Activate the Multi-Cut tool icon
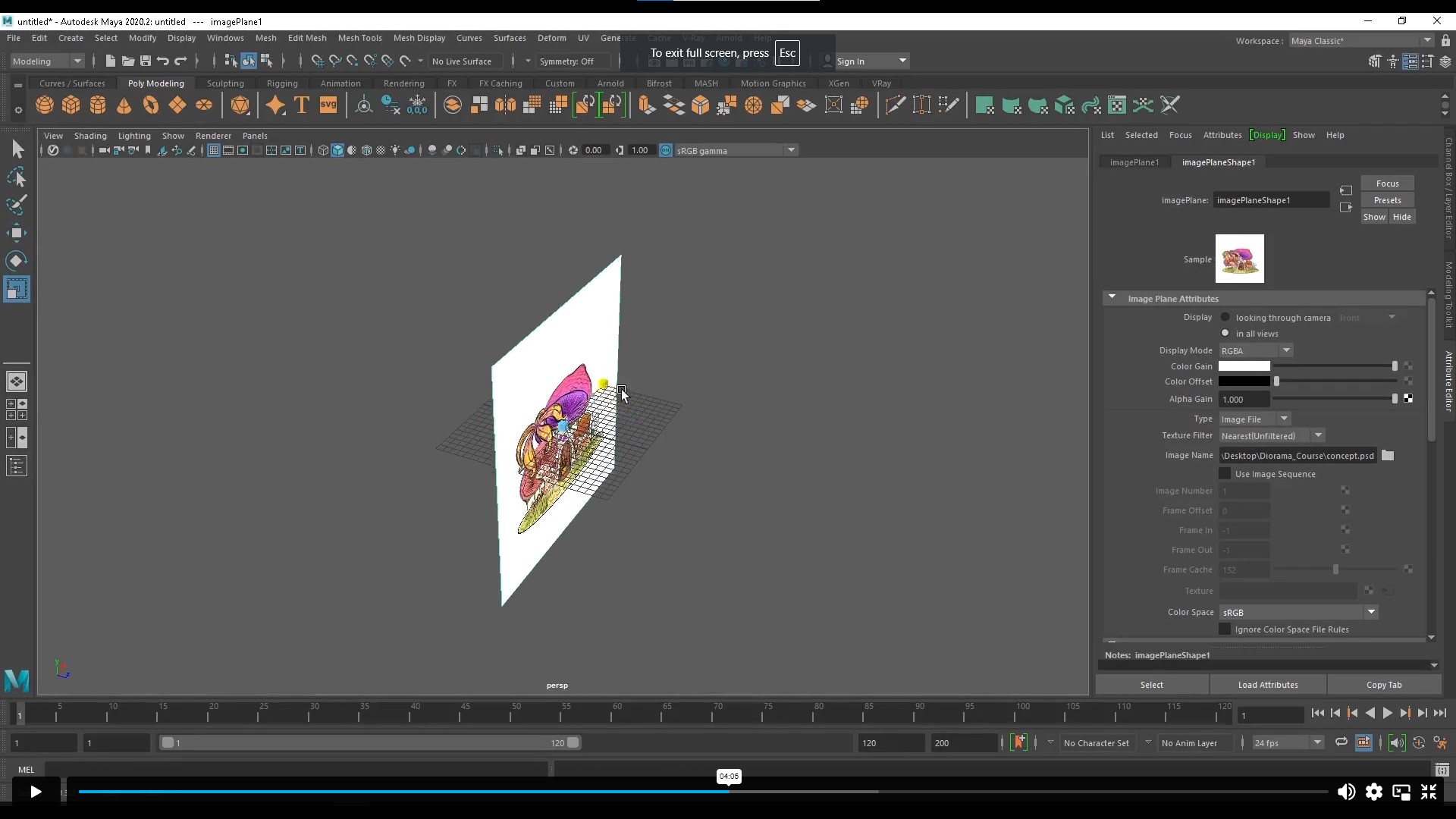Image resolution: width=1456 pixels, height=819 pixels. point(896,105)
